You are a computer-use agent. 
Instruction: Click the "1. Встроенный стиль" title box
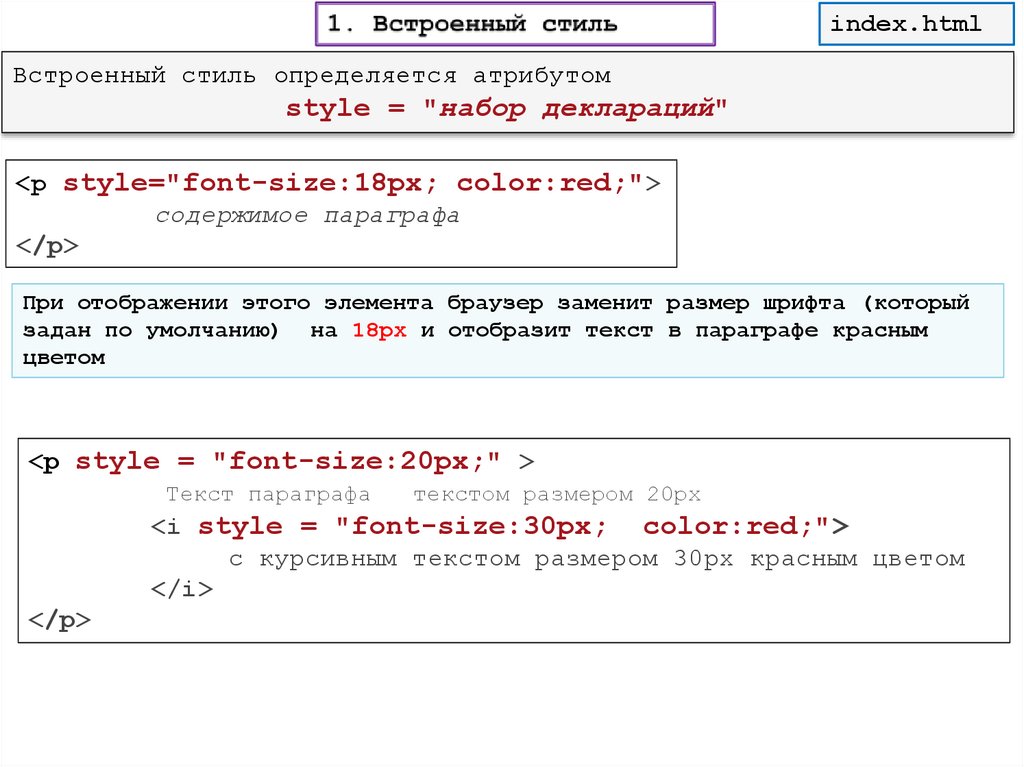point(515,25)
